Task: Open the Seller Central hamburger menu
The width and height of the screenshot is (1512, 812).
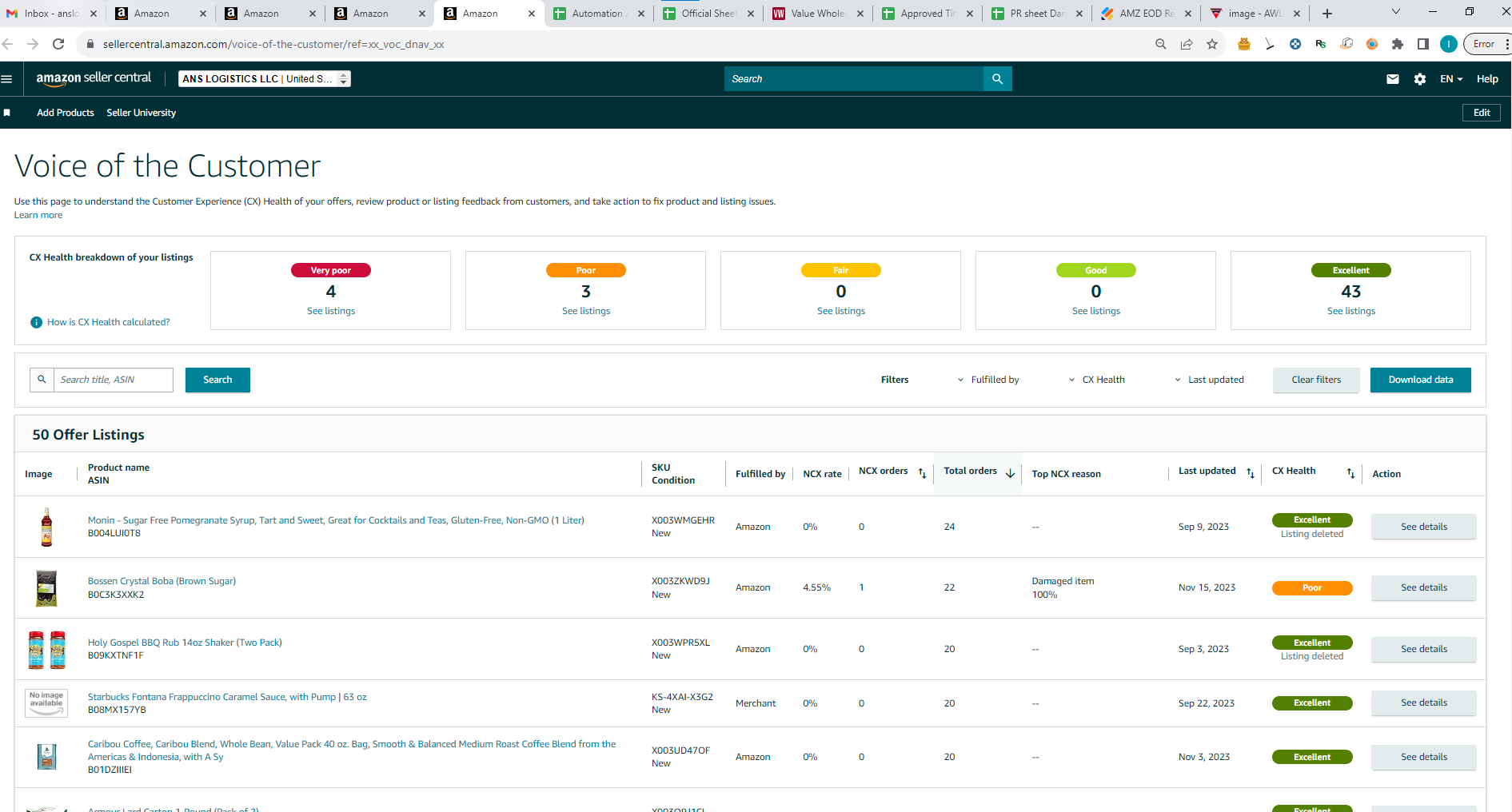Action: (x=7, y=79)
